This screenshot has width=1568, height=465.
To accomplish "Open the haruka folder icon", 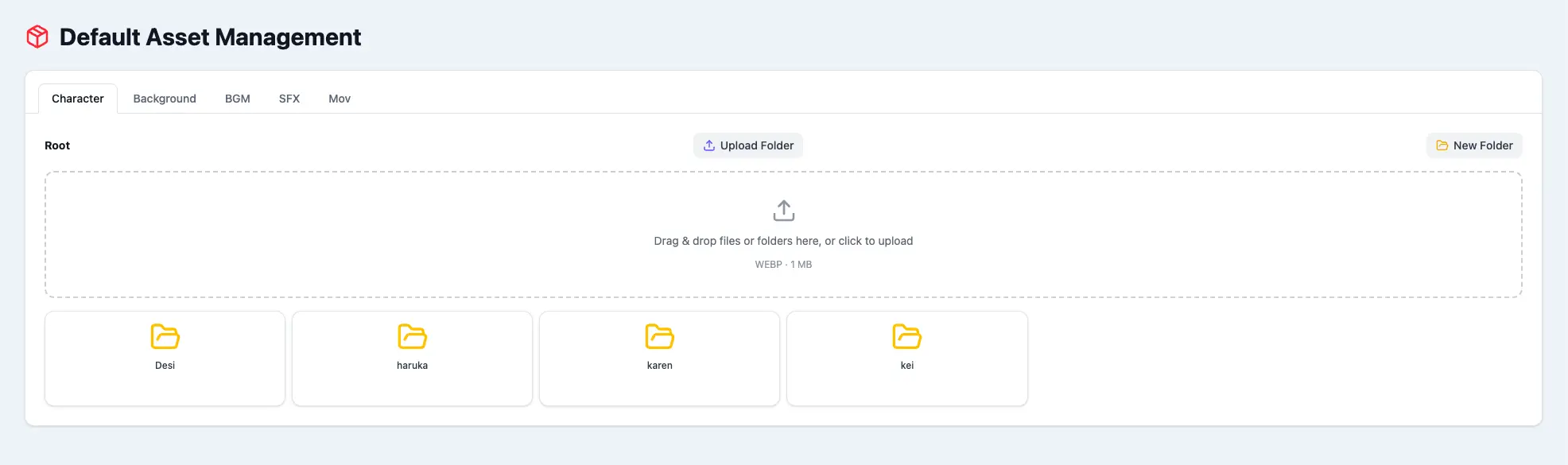I will pos(412,336).
